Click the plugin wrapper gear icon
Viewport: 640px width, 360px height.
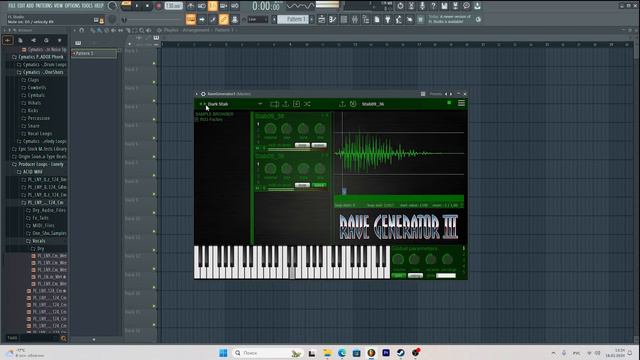203,94
